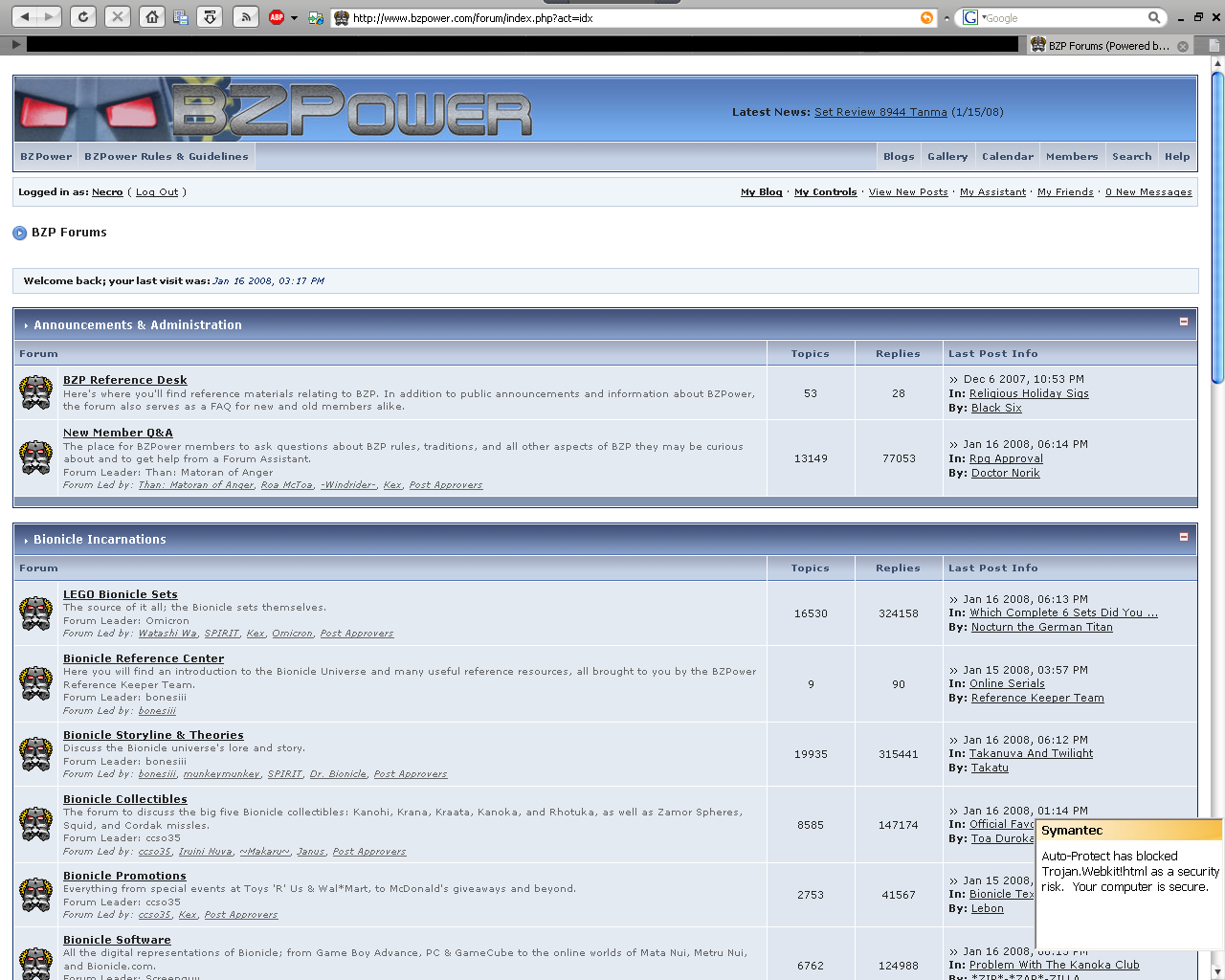The image size is (1225, 980).
Task: Open the Adblock Plus dropdown arrow
Action: coord(294,16)
